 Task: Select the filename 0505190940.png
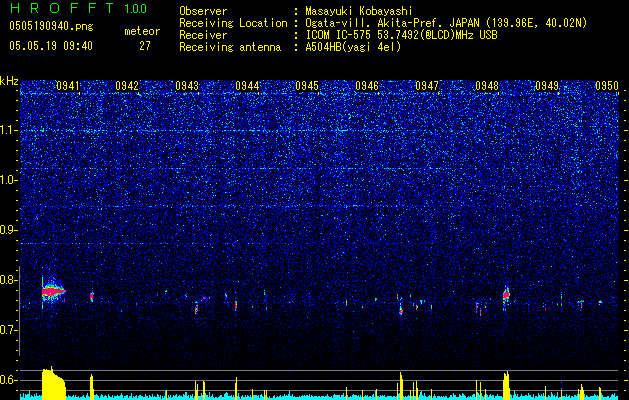tap(51, 26)
